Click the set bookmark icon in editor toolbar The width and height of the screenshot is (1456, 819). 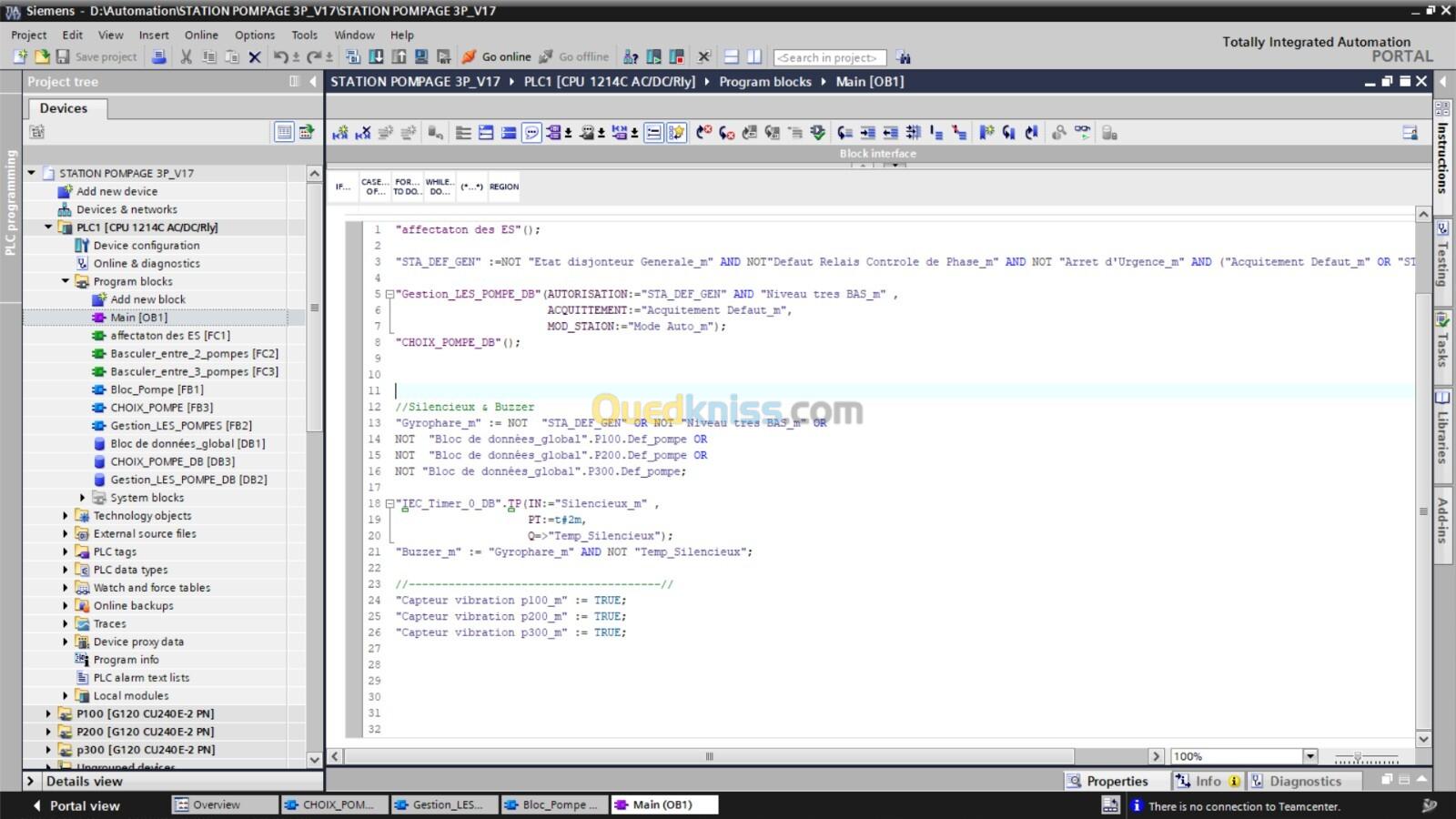click(x=986, y=133)
